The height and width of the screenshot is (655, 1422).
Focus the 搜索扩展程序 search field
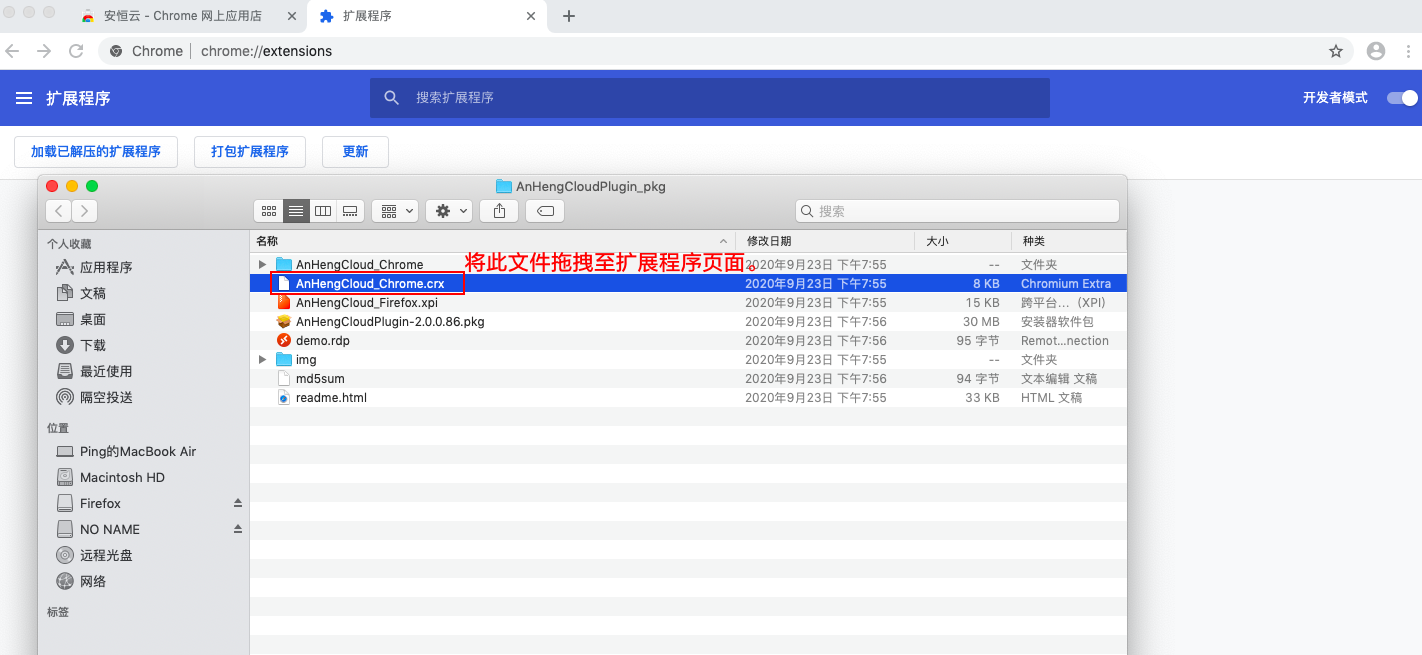pyautogui.click(x=710, y=98)
